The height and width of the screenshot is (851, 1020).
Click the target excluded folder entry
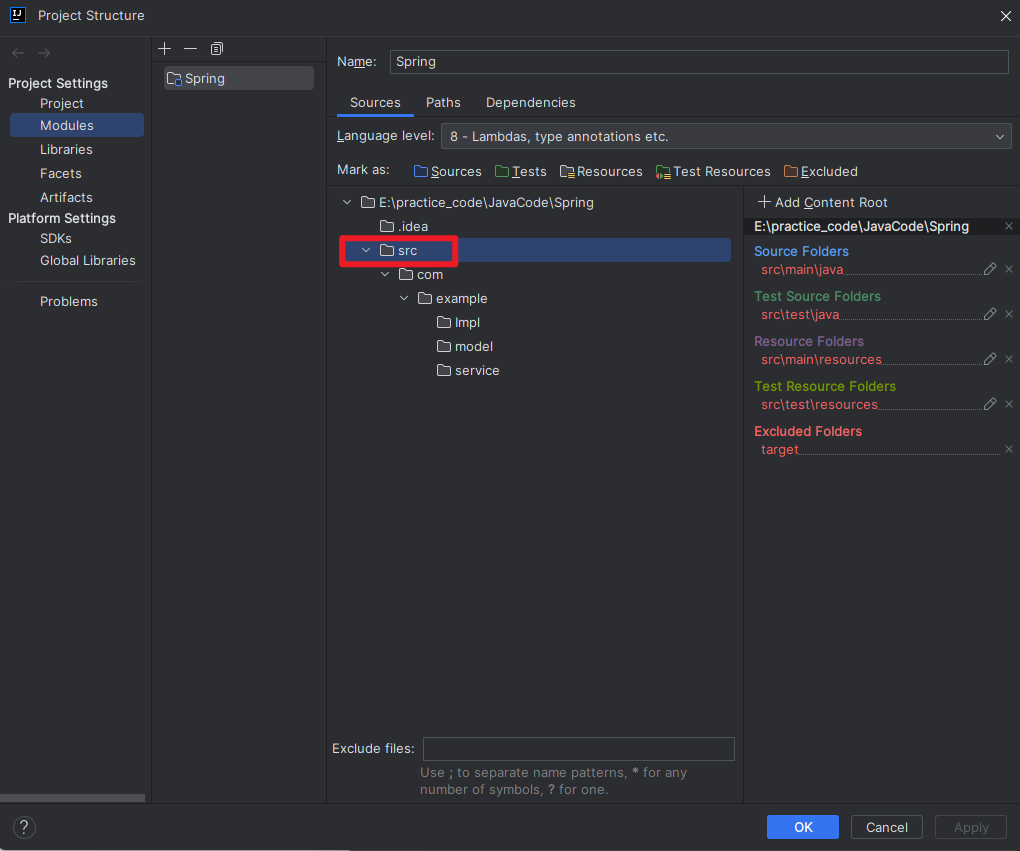click(779, 450)
